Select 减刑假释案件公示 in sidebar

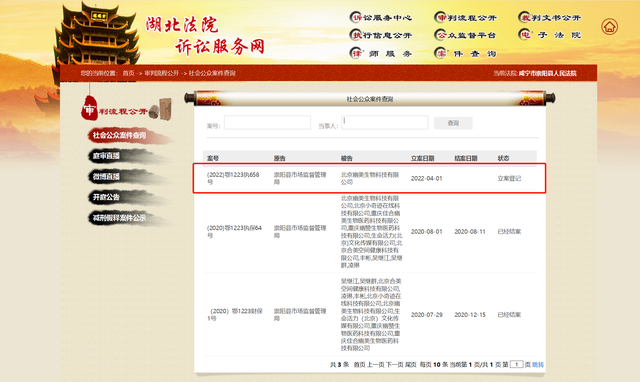(119, 218)
